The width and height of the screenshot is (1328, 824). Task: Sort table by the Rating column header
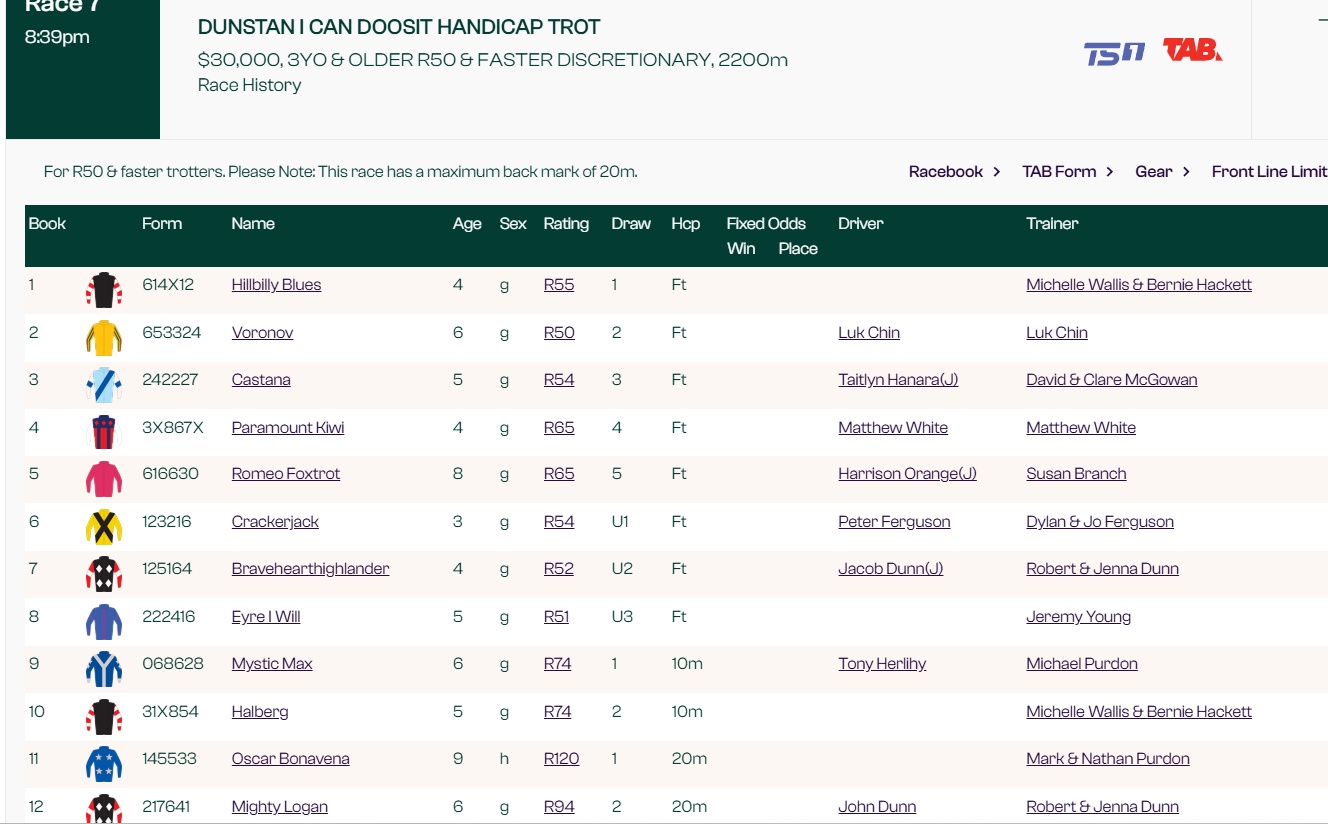pyautogui.click(x=566, y=224)
